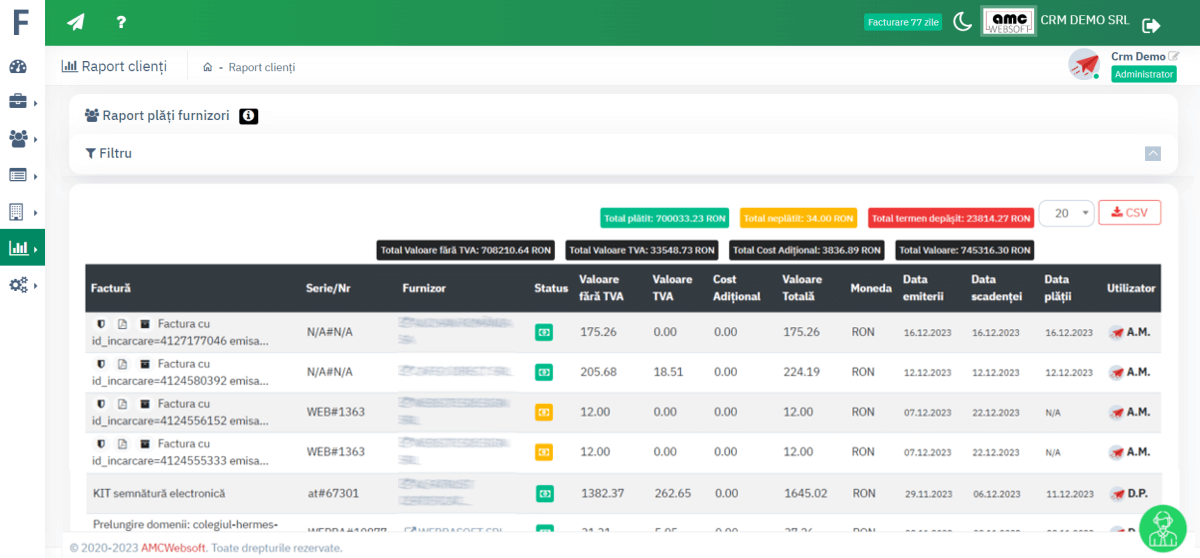Open the settings gears sidebar menu
This screenshot has width=1200, height=558.
pyautogui.click(x=18, y=285)
